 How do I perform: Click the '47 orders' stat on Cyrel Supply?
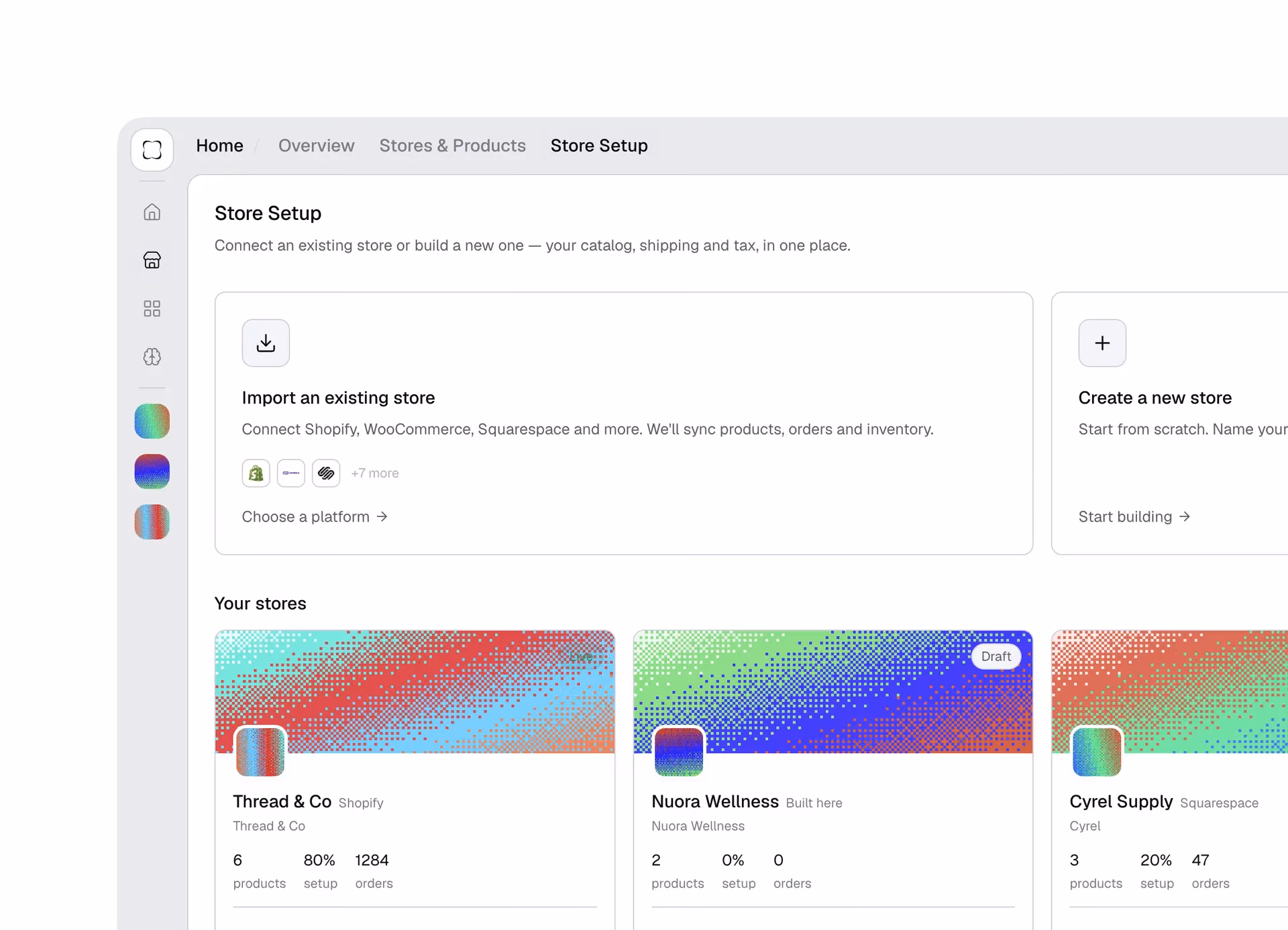[x=1211, y=872]
